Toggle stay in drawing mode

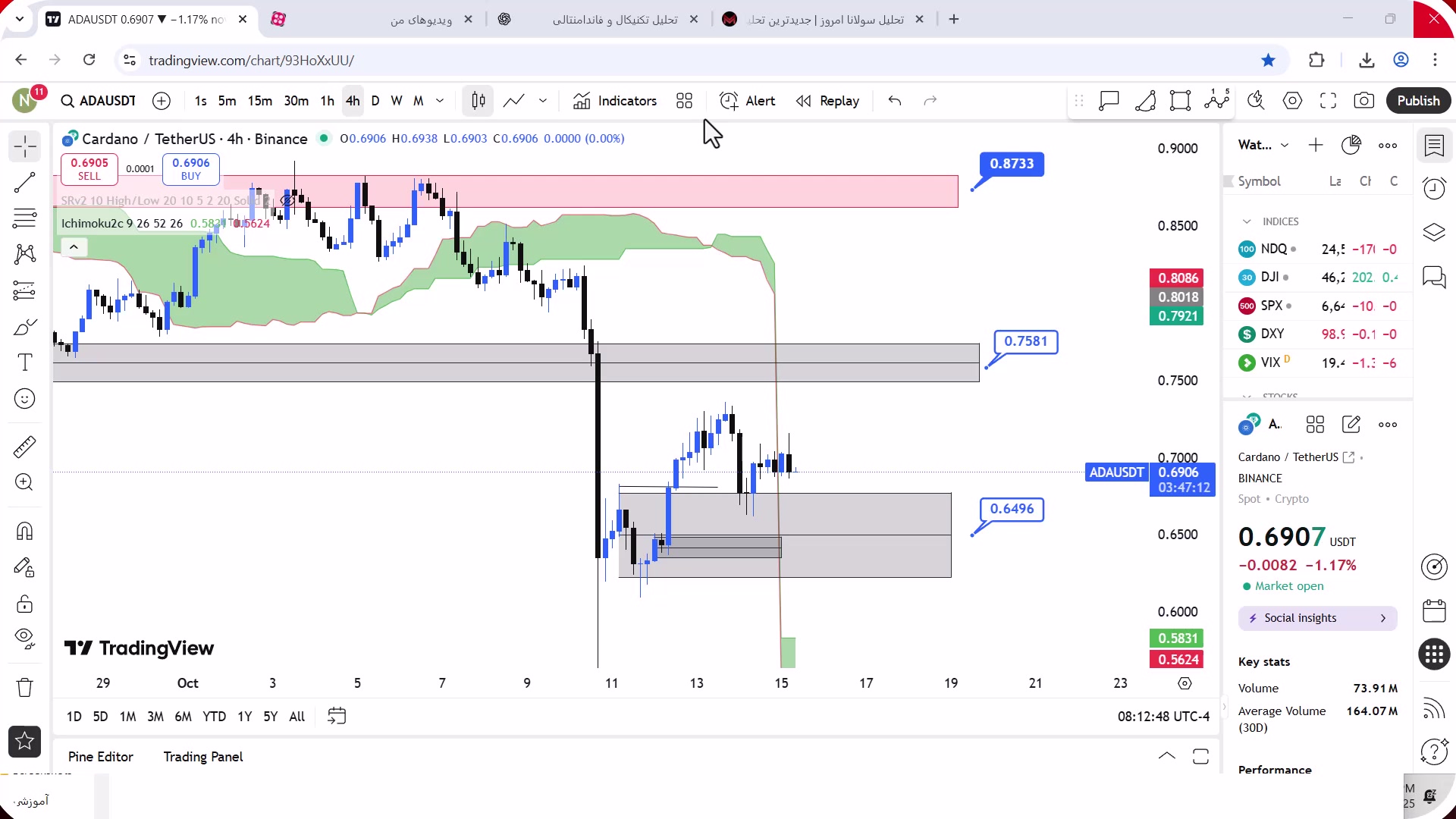pyautogui.click(x=24, y=567)
